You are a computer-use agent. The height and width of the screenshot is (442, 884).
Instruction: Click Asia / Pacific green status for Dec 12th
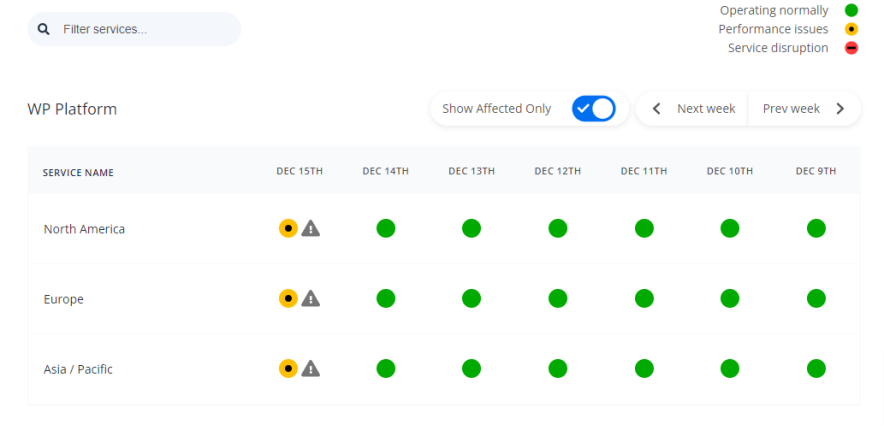tap(558, 368)
